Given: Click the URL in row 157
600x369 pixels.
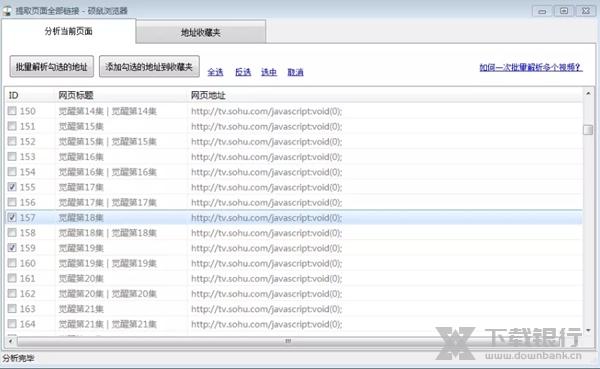Looking at the screenshot, I should coord(267,218).
